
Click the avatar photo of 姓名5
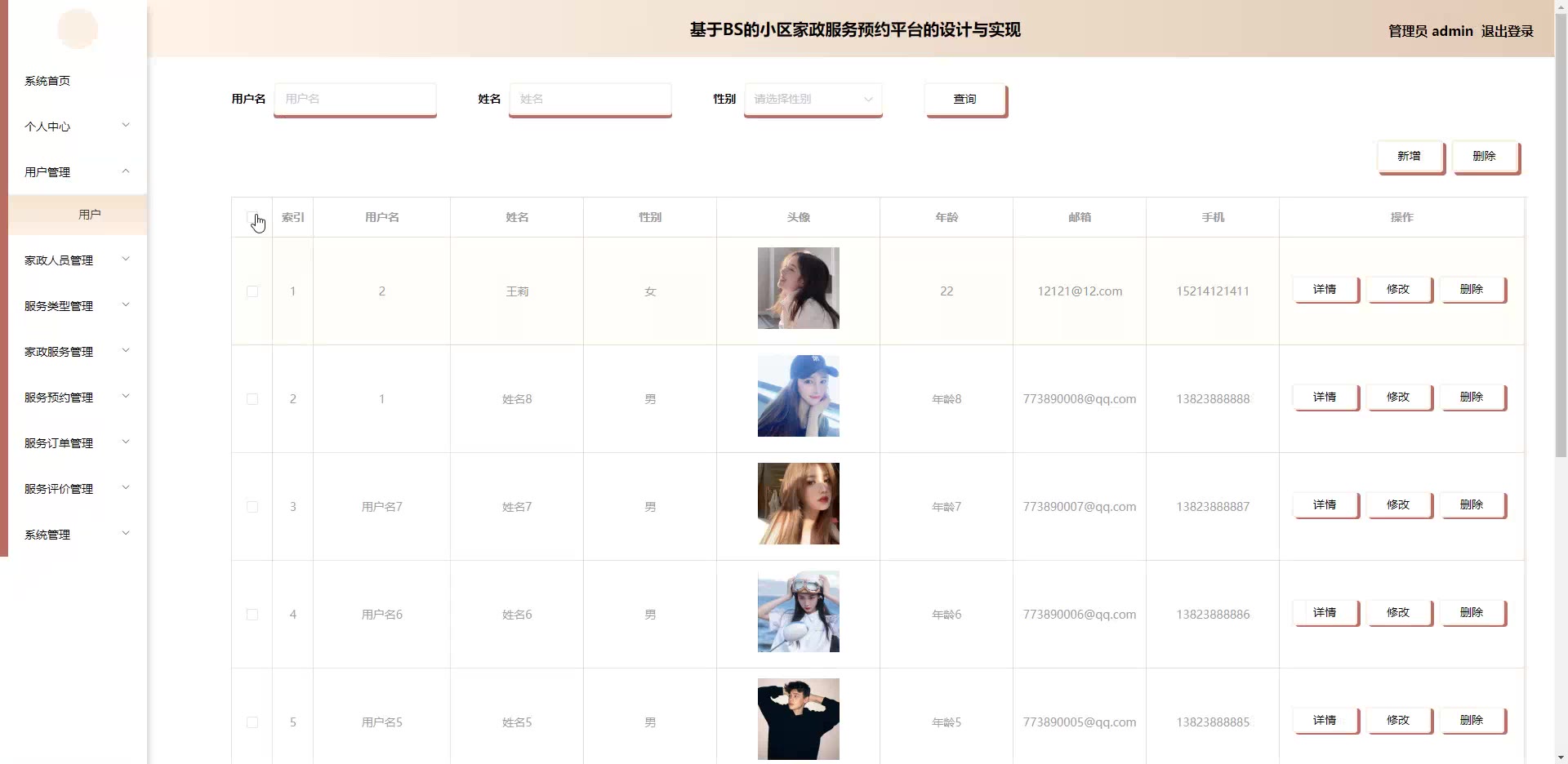[x=799, y=719]
